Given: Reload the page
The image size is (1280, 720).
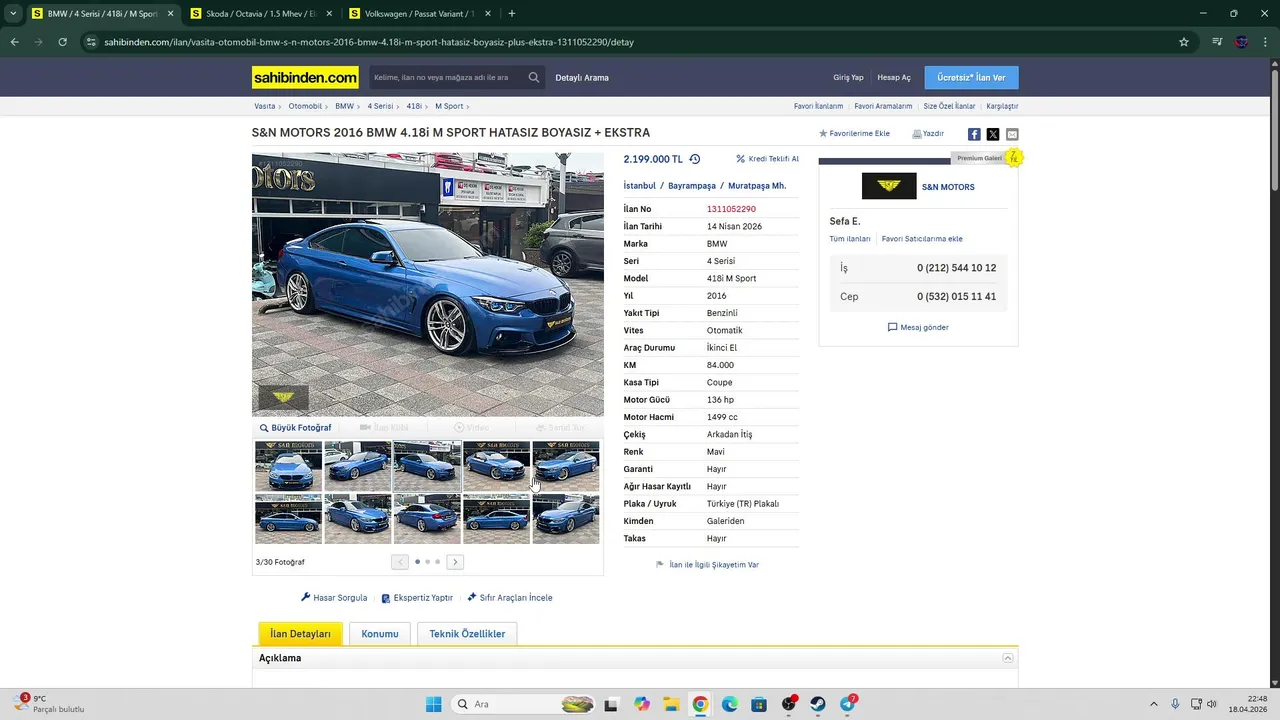Looking at the screenshot, I should 62,42.
